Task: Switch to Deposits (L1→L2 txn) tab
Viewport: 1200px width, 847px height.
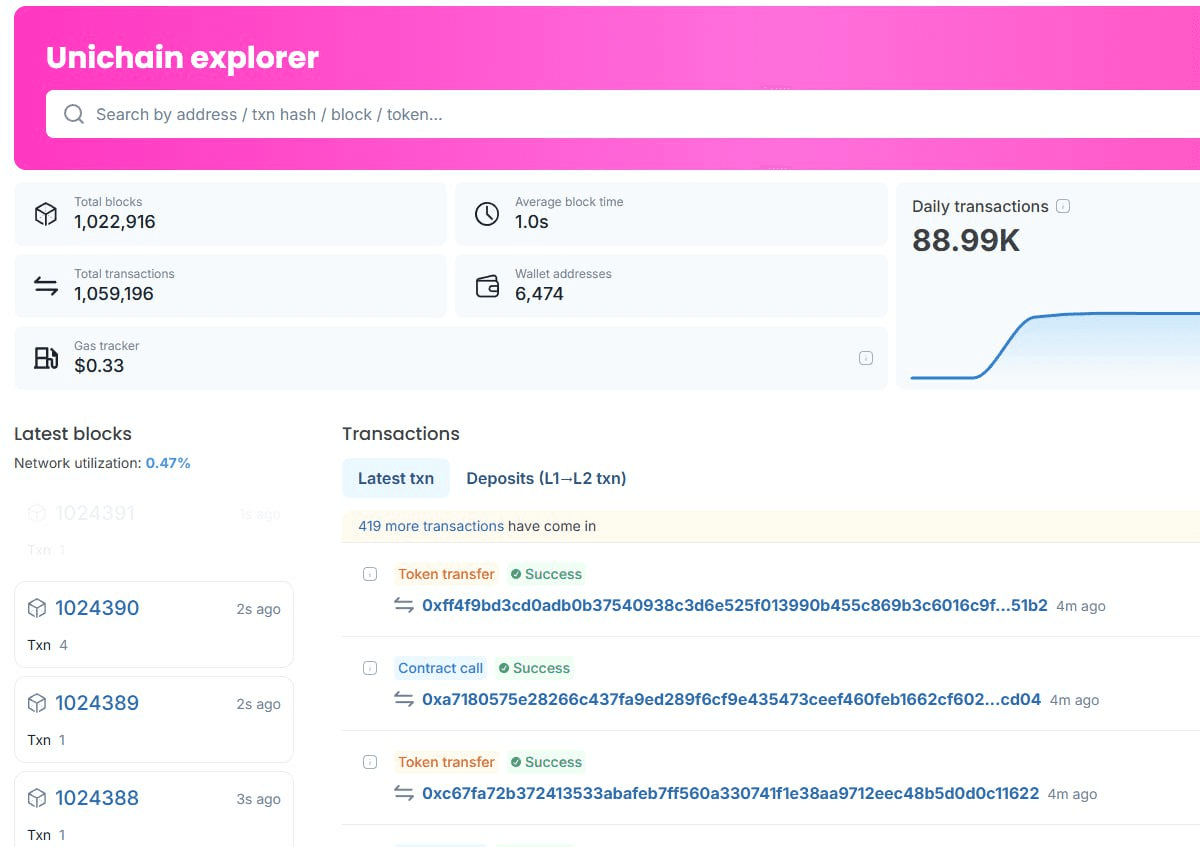Action: pyautogui.click(x=546, y=478)
